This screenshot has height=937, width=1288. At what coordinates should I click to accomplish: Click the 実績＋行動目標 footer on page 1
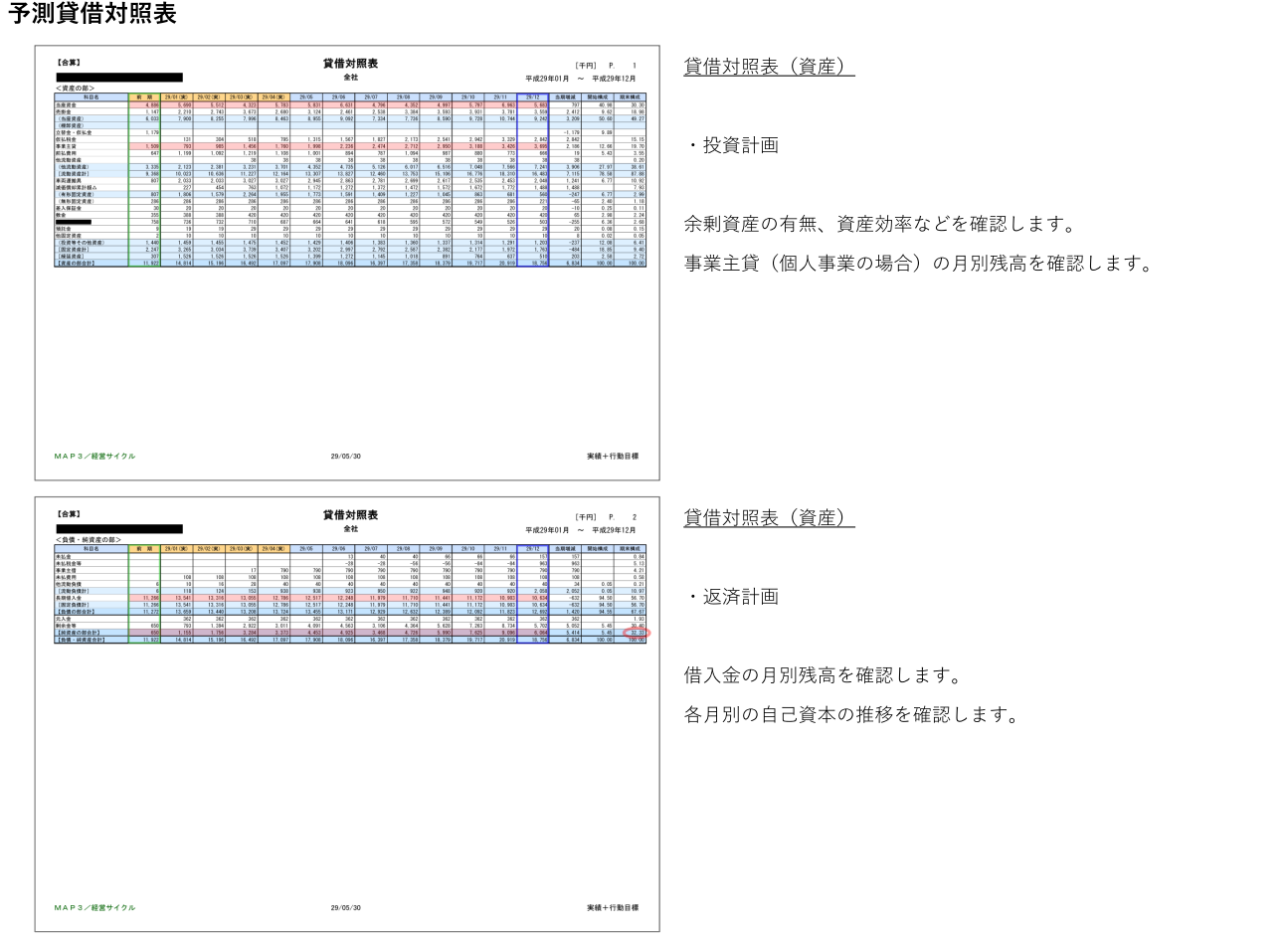click(613, 457)
